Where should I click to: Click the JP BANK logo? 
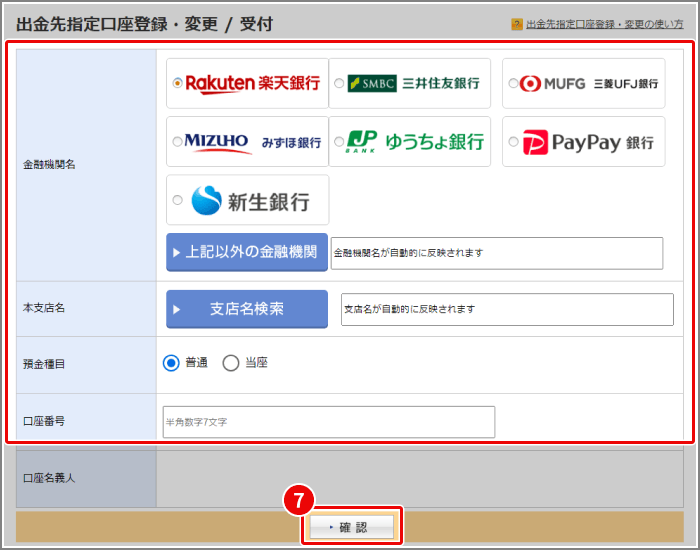(362, 142)
